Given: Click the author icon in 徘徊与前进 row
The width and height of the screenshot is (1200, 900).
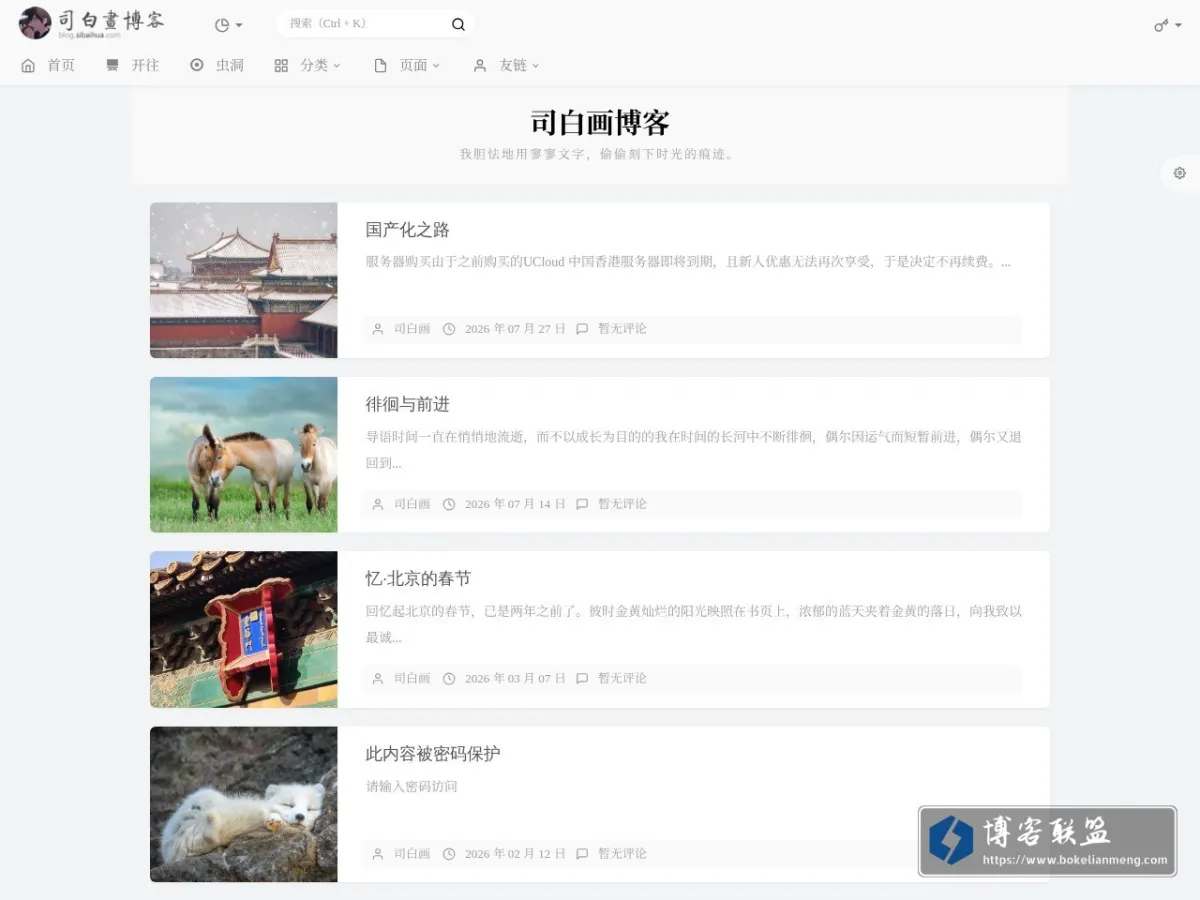Looking at the screenshot, I should (x=378, y=504).
